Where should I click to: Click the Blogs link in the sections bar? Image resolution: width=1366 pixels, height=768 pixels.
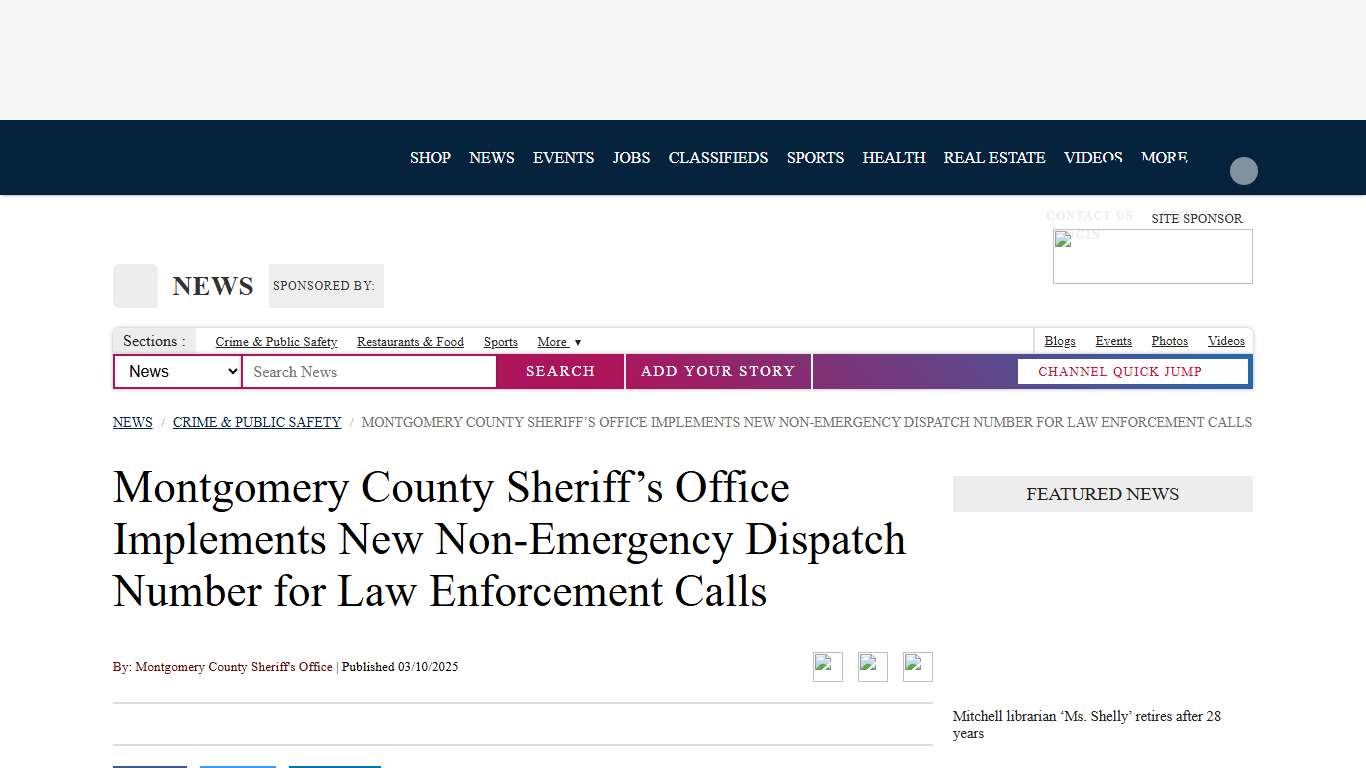tap(1059, 341)
